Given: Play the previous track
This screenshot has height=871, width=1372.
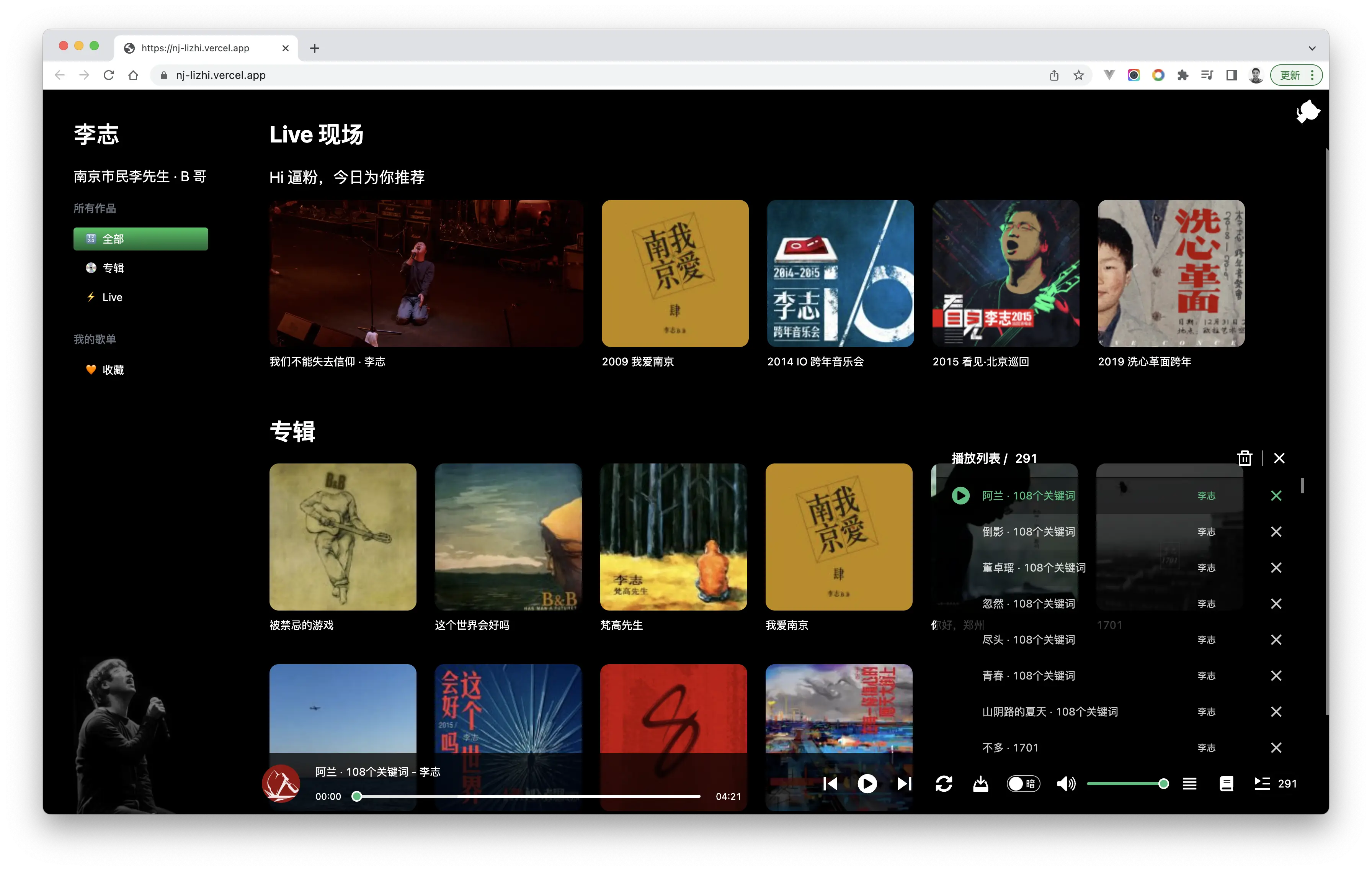Looking at the screenshot, I should (831, 784).
